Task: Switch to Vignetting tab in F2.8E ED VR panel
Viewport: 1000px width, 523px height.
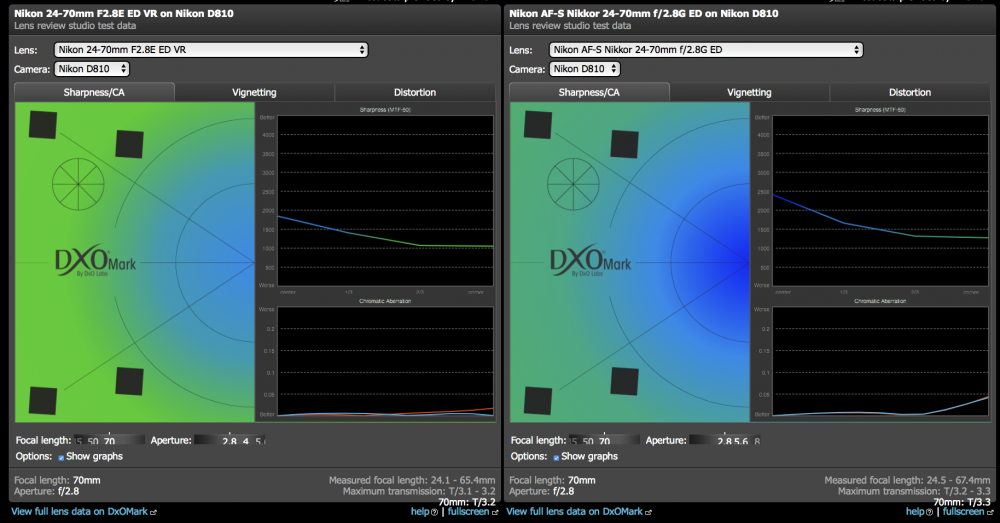Action: click(x=254, y=92)
